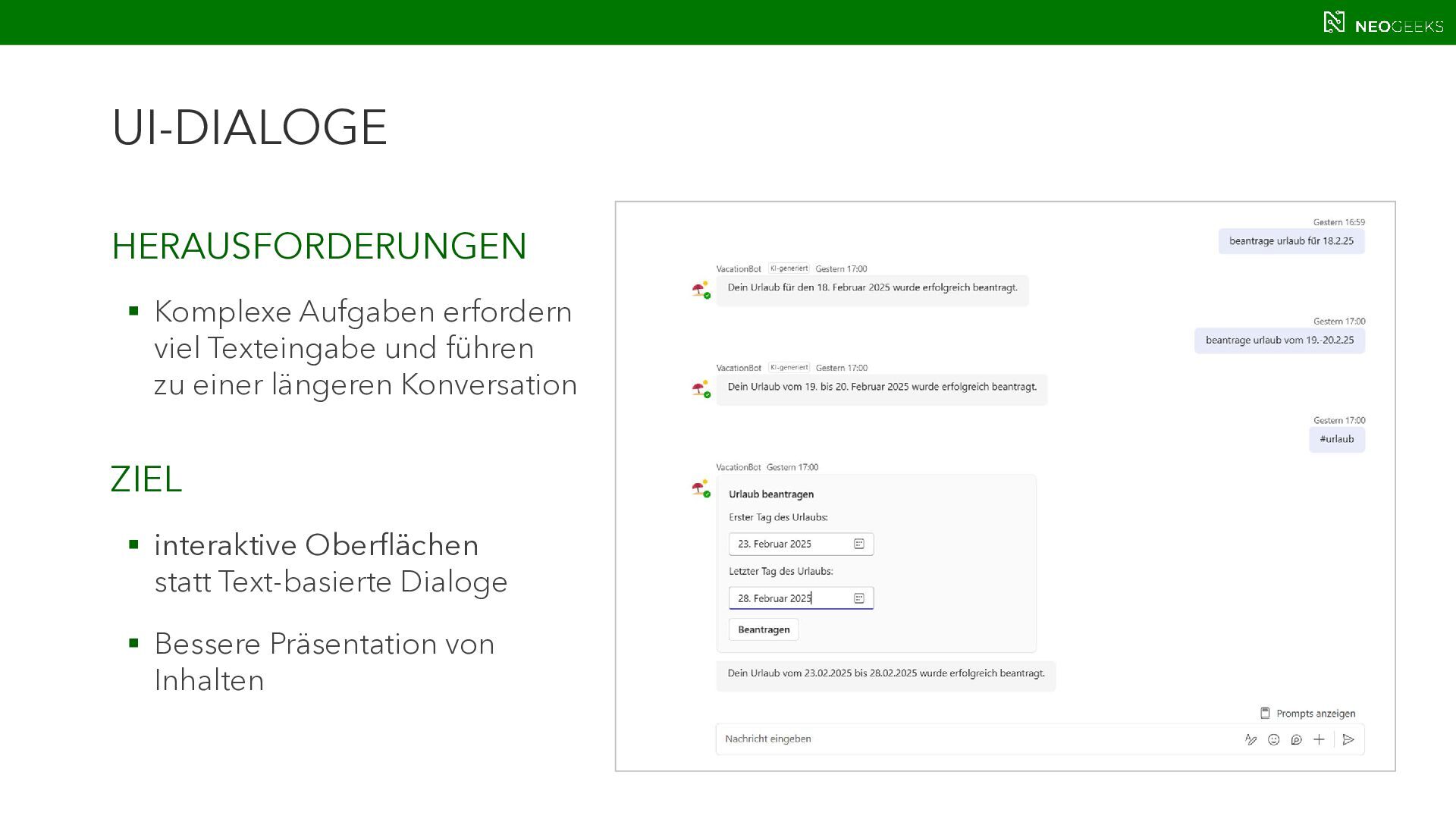Click the NeoGeeks logo in header

coord(1383,23)
